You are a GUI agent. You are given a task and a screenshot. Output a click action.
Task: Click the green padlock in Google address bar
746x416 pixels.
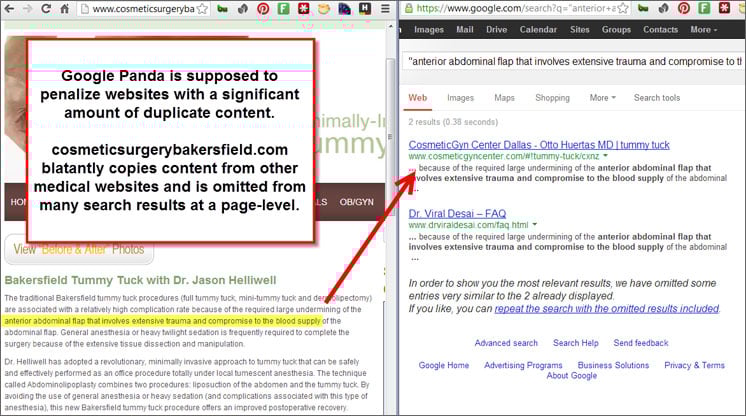pos(409,8)
